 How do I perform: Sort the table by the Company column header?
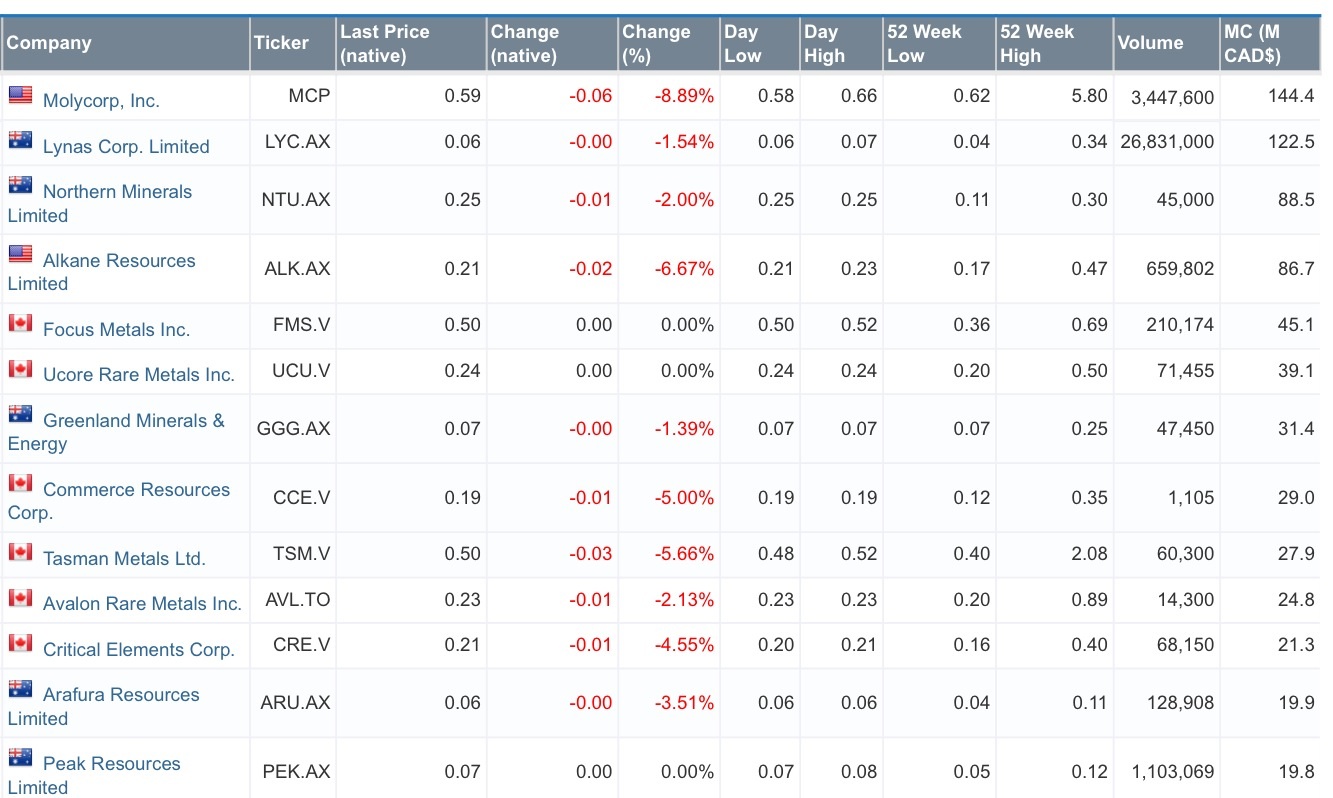point(49,43)
